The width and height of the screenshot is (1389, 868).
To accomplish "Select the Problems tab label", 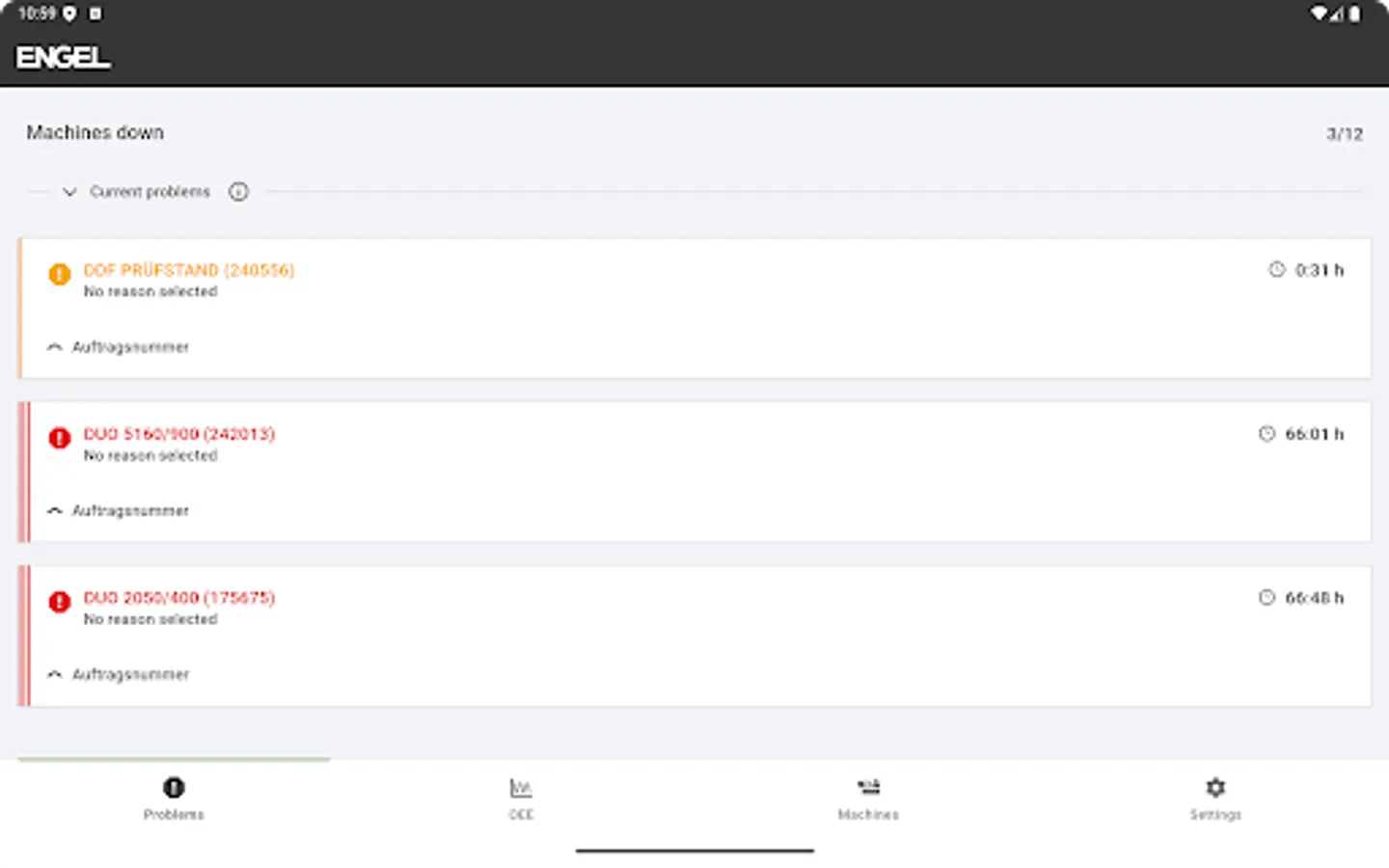I will tap(174, 814).
